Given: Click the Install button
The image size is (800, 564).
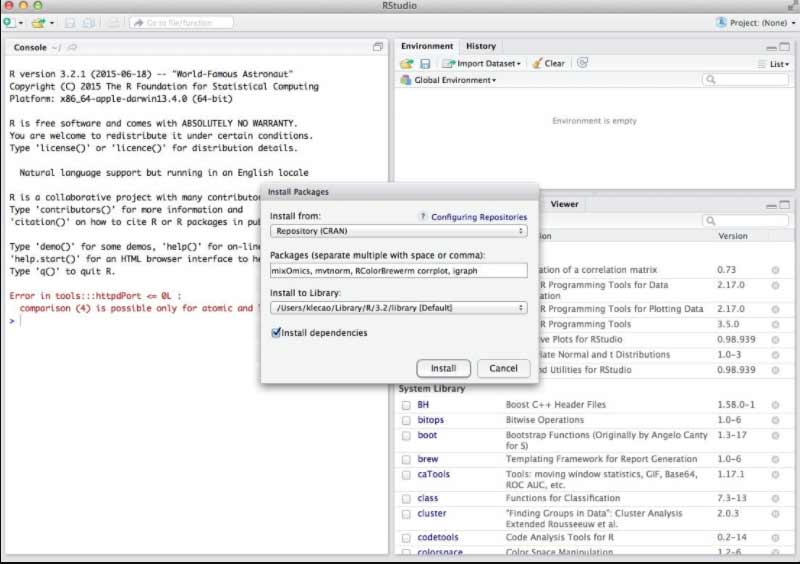Looking at the screenshot, I should tap(443, 368).
